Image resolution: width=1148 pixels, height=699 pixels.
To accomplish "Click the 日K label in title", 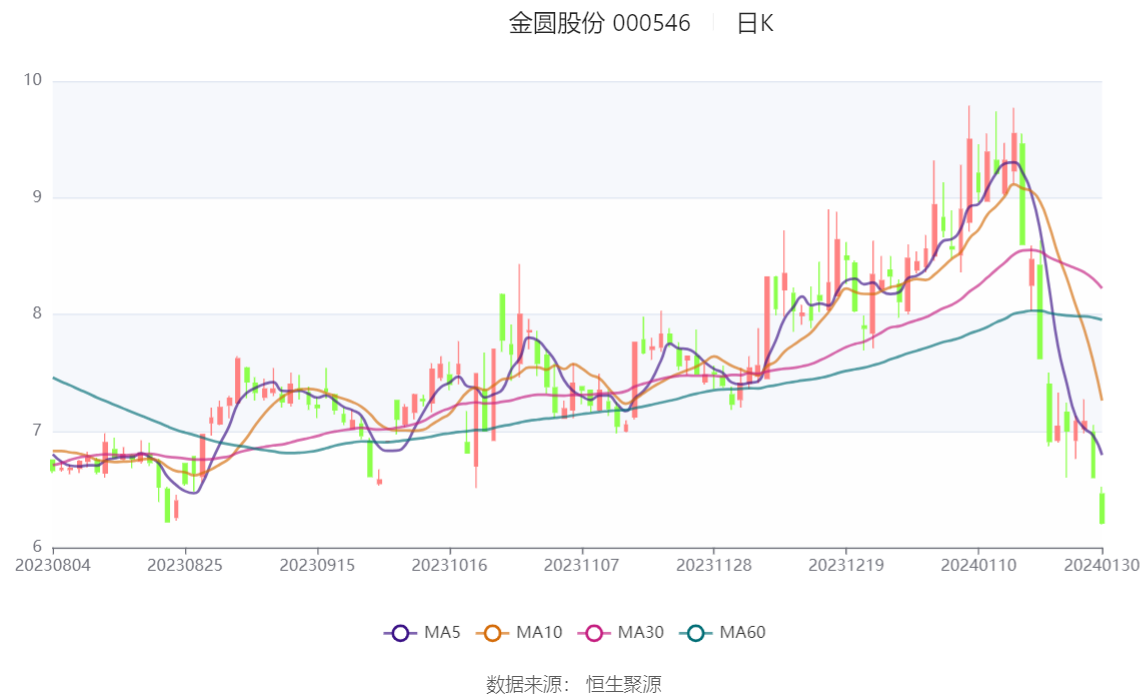I will click(755, 23).
